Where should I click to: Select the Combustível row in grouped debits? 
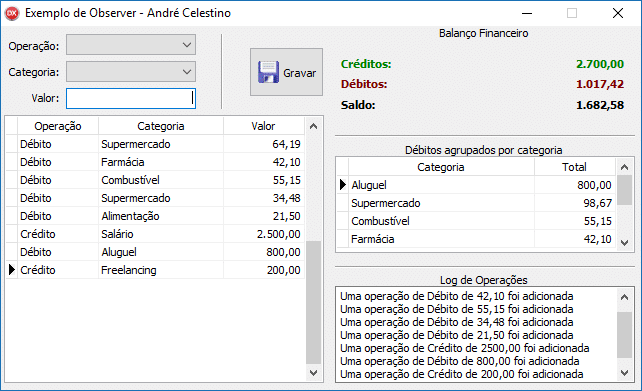click(x=476, y=221)
